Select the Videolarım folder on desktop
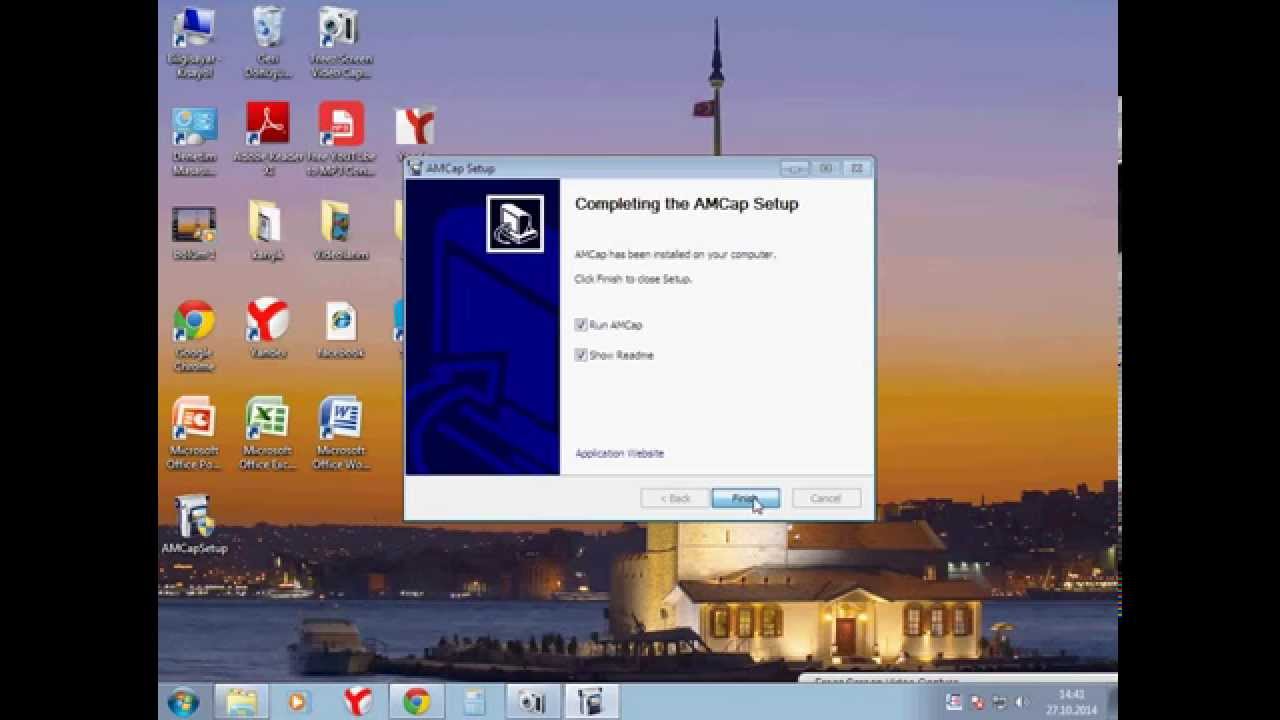The height and width of the screenshot is (720, 1280). click(x=341, y=231)
